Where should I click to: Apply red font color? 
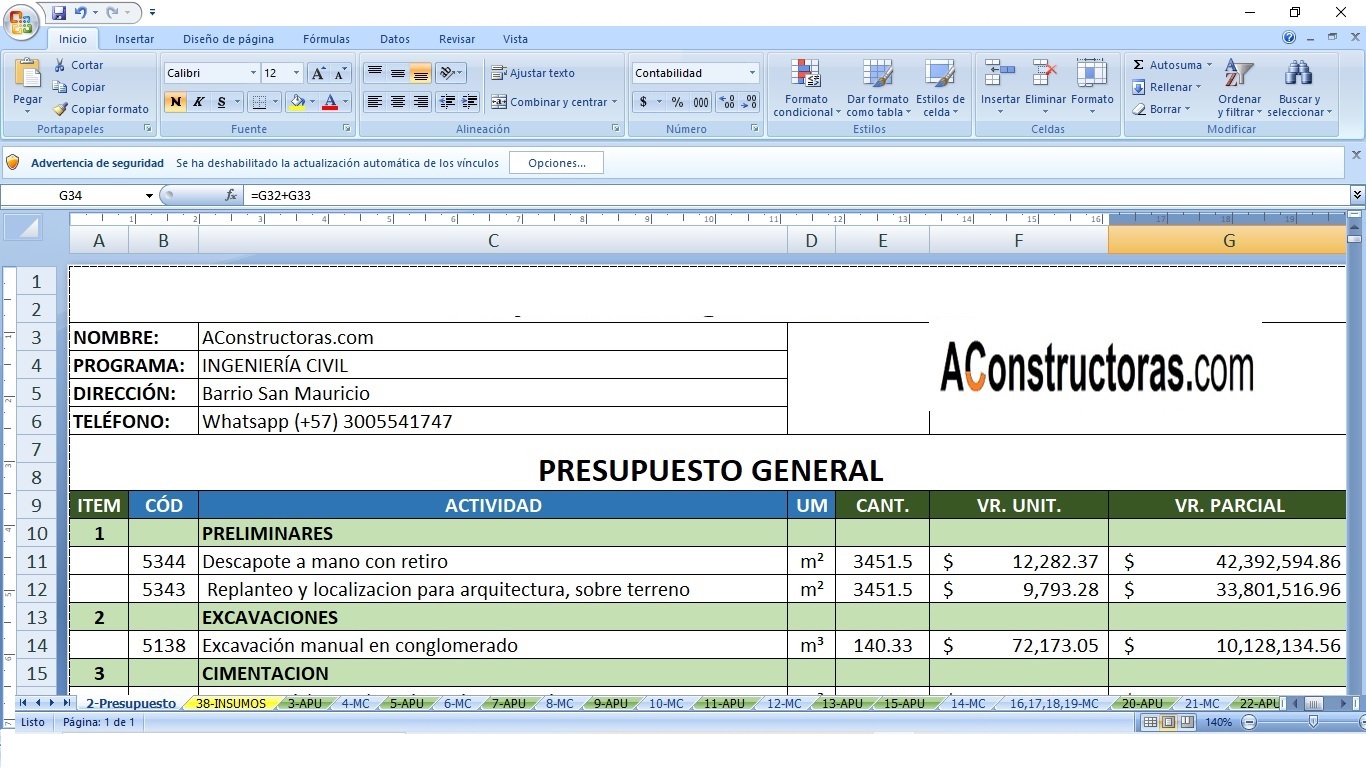[x=330, y=102]
